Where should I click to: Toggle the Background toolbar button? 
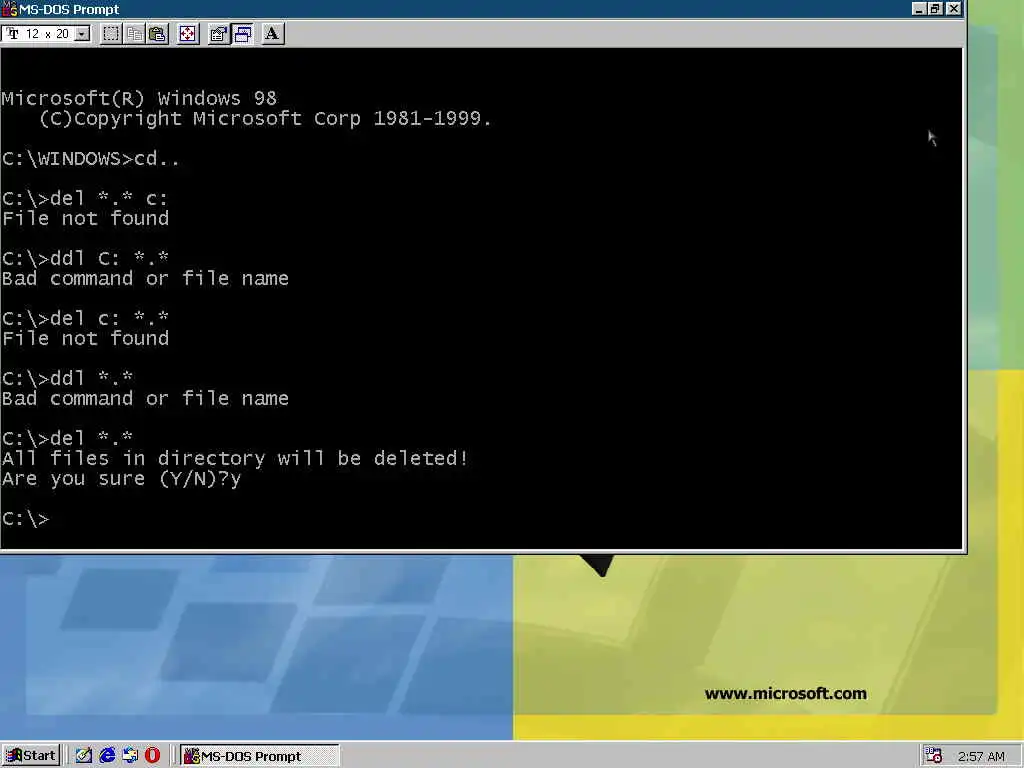click(242, 34)
